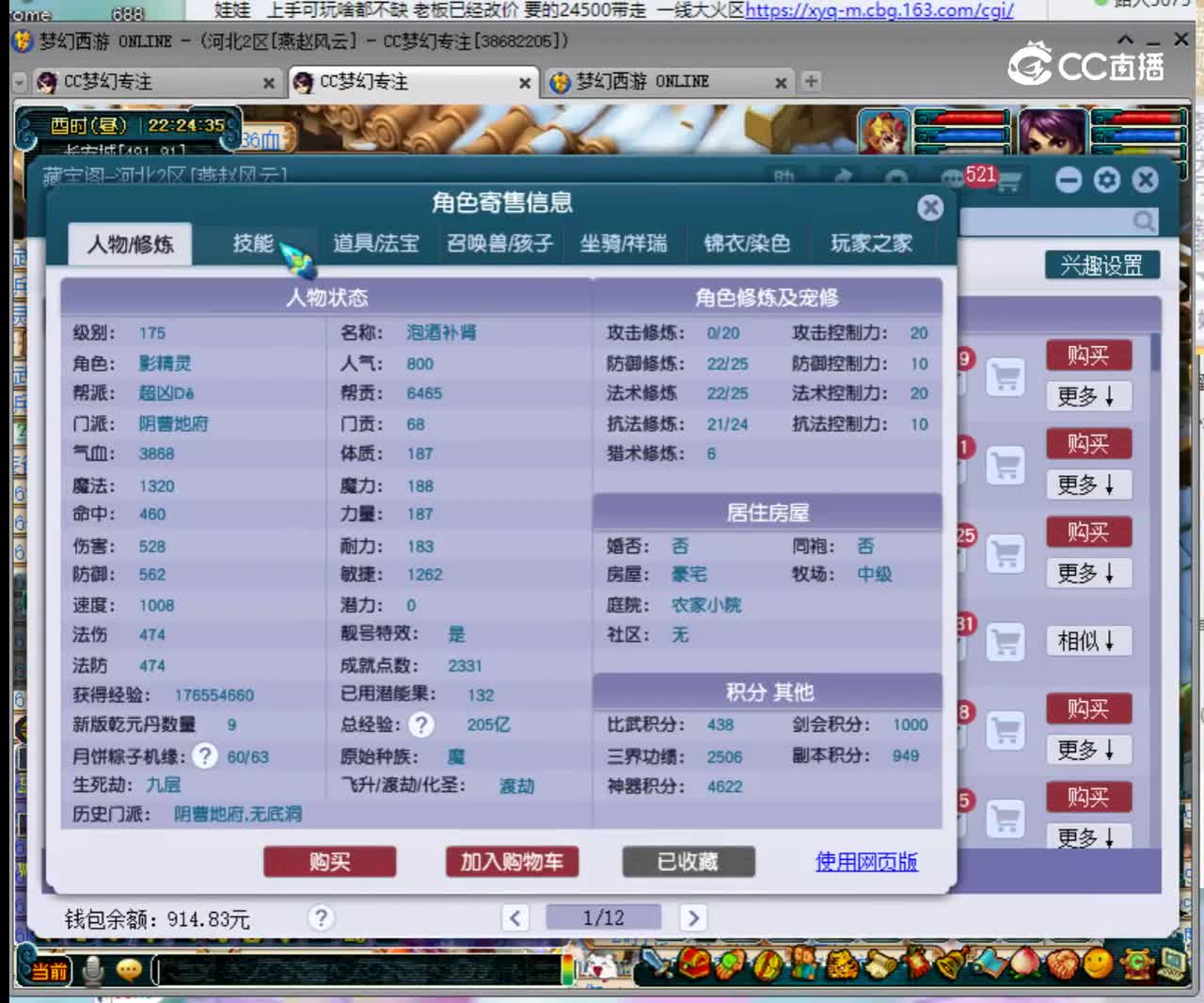The image size is (1204, 1003).
Task: Open the 召唤兽/孩子 tab
Action: [x=500, y=244]
